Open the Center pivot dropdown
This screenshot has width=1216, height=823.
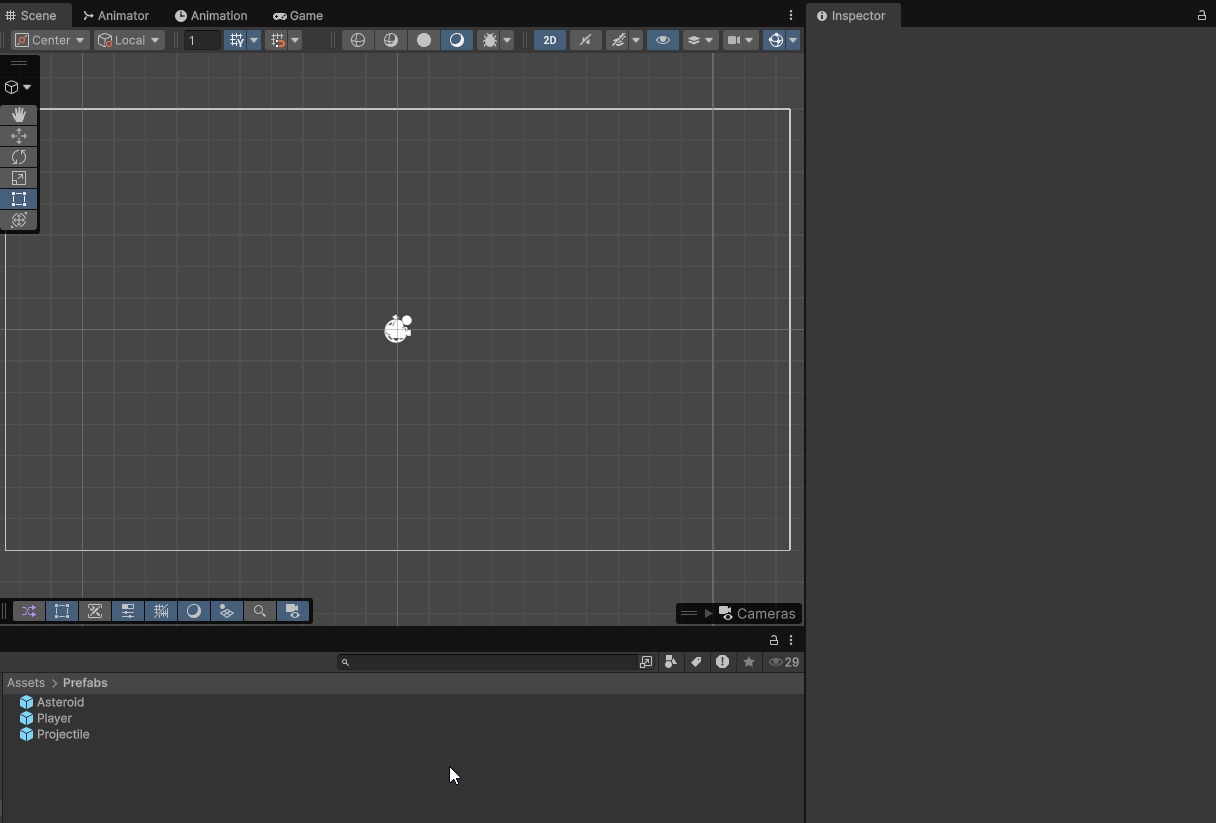(x=49, y=40)
